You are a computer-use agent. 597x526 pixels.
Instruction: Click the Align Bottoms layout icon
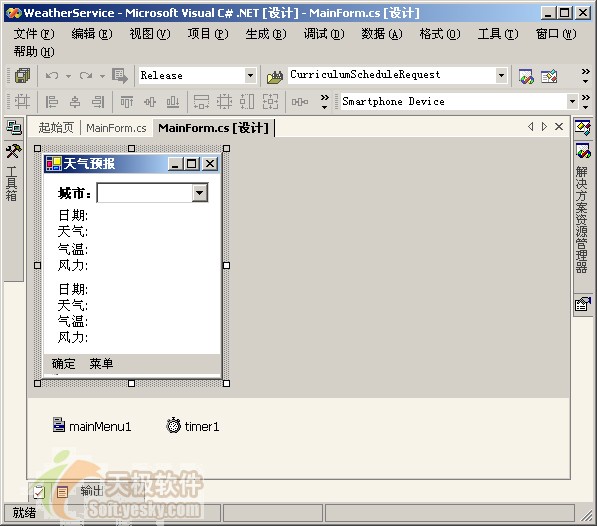172,102
